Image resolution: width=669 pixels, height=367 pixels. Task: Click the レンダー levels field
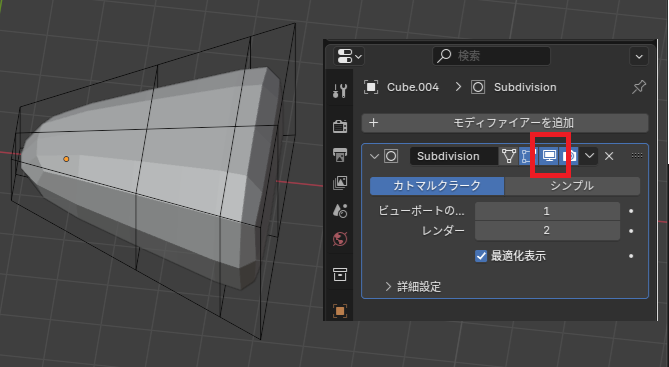click(547, 230)
